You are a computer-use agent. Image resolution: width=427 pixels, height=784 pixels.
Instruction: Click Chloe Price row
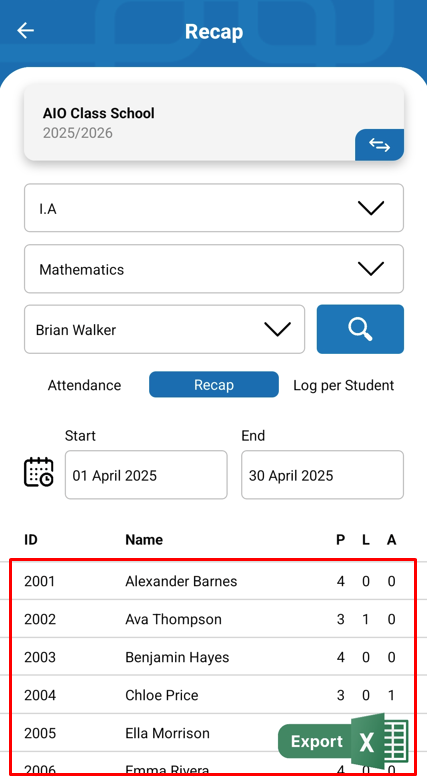pyautogui.click(x=214, y=695)
